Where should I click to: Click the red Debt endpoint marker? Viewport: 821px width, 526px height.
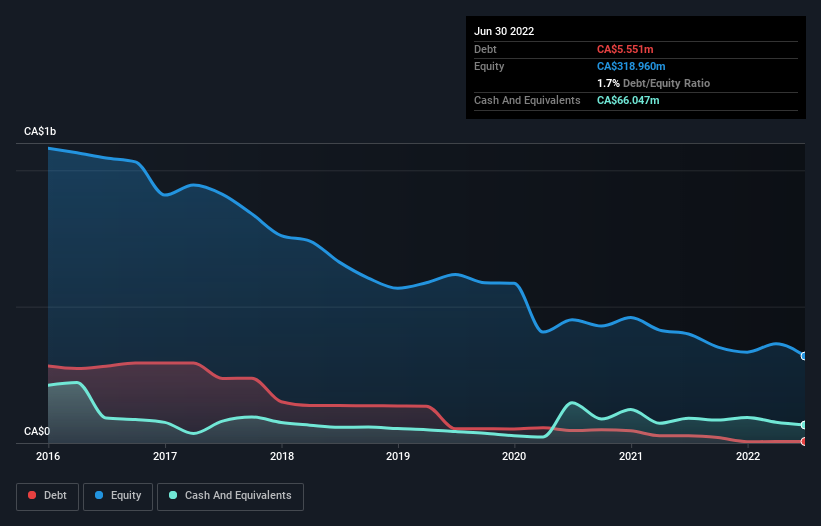804,442
